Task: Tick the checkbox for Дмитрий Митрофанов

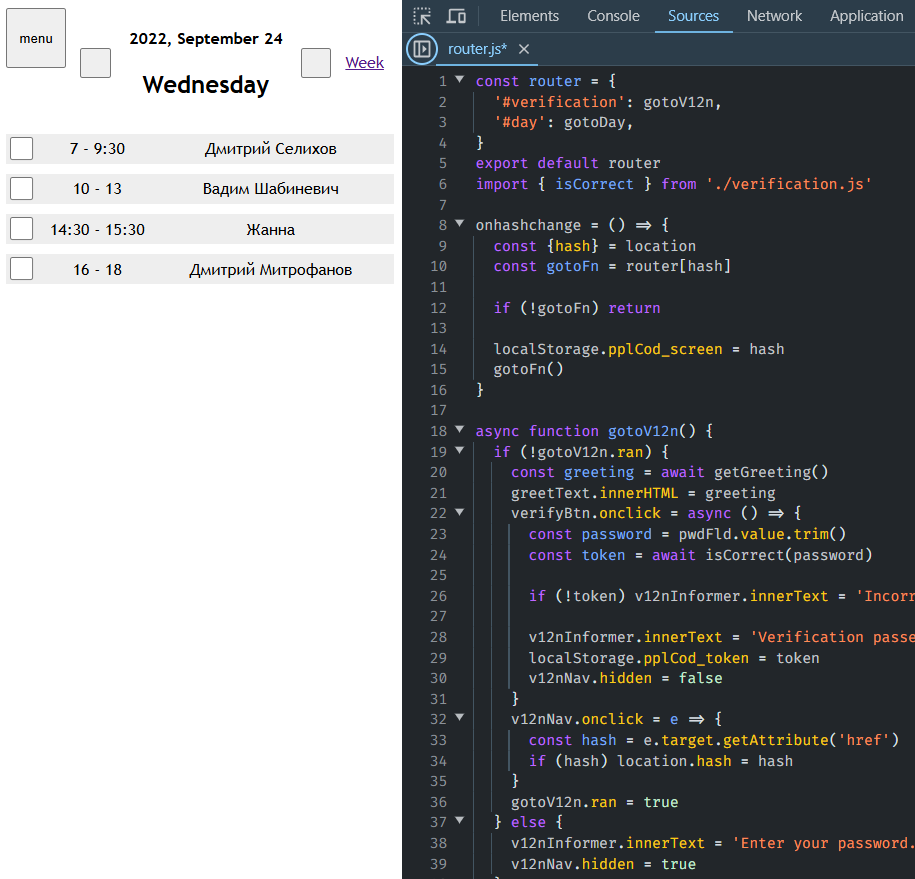Action: [22, 268]
